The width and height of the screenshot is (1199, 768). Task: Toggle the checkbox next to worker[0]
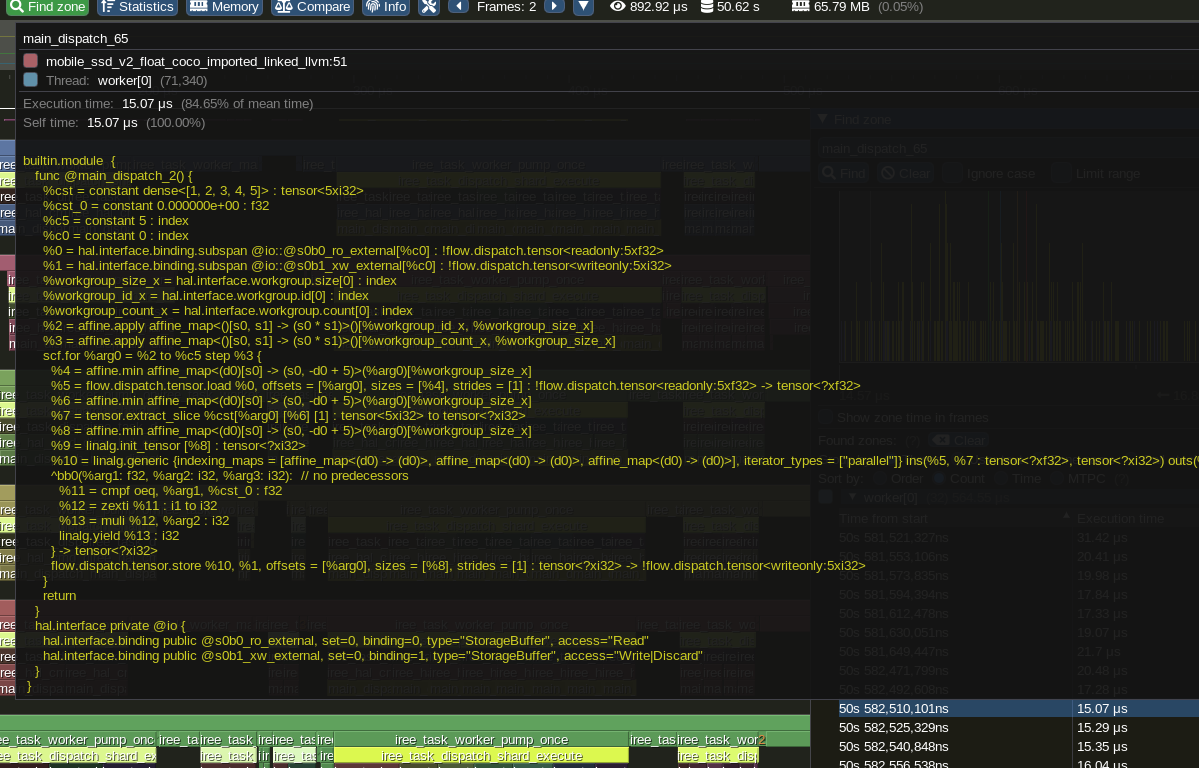click(x=826, y=497)
